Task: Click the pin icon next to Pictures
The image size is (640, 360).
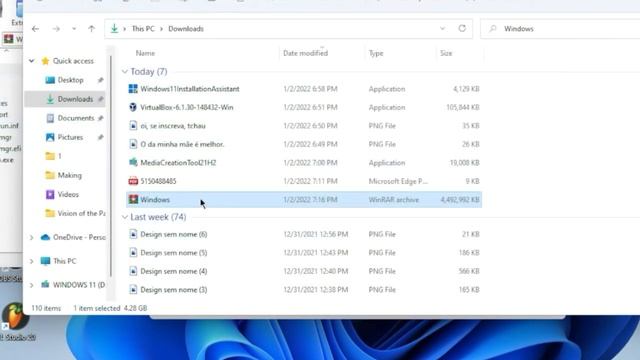Action: point(100,137)
